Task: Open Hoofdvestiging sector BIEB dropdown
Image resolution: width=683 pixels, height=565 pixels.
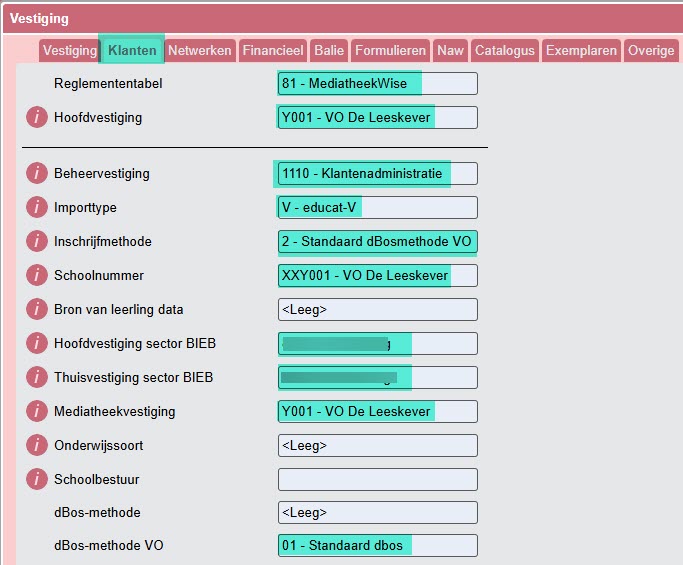Action: (378, 343)
